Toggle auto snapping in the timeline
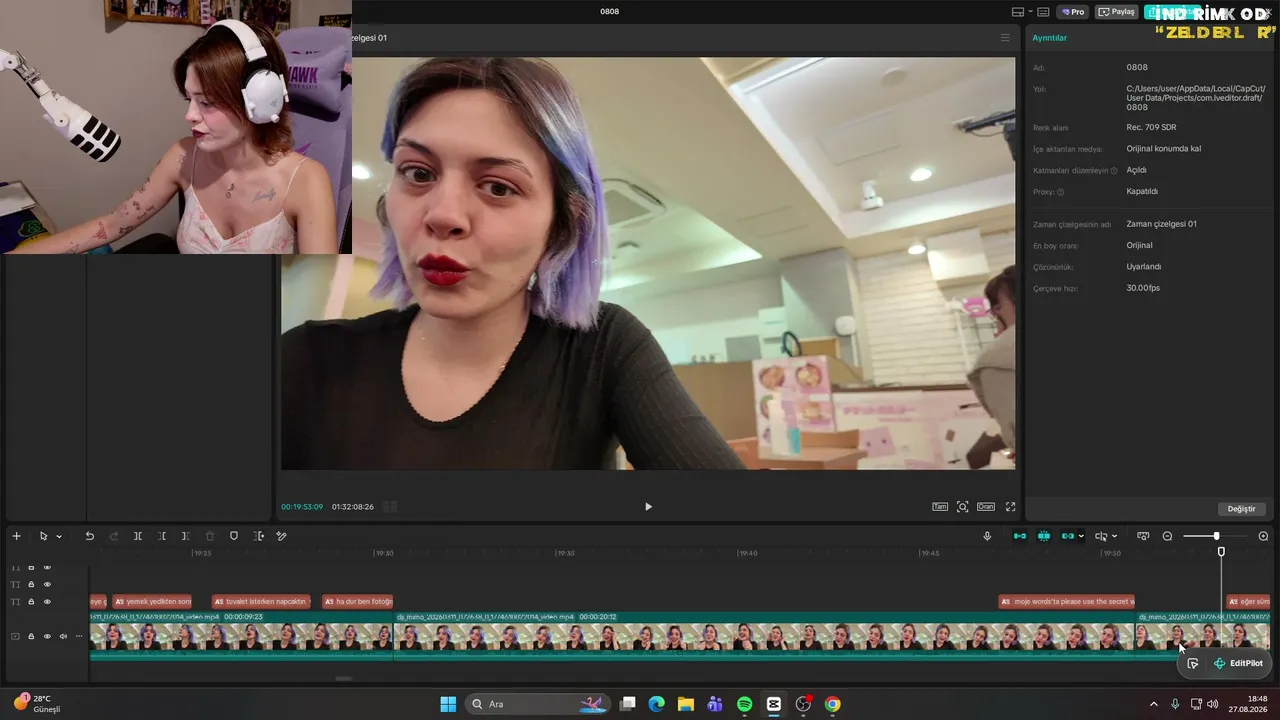The height and width of the screenshot is (720, 1280). coord(1044,536)
